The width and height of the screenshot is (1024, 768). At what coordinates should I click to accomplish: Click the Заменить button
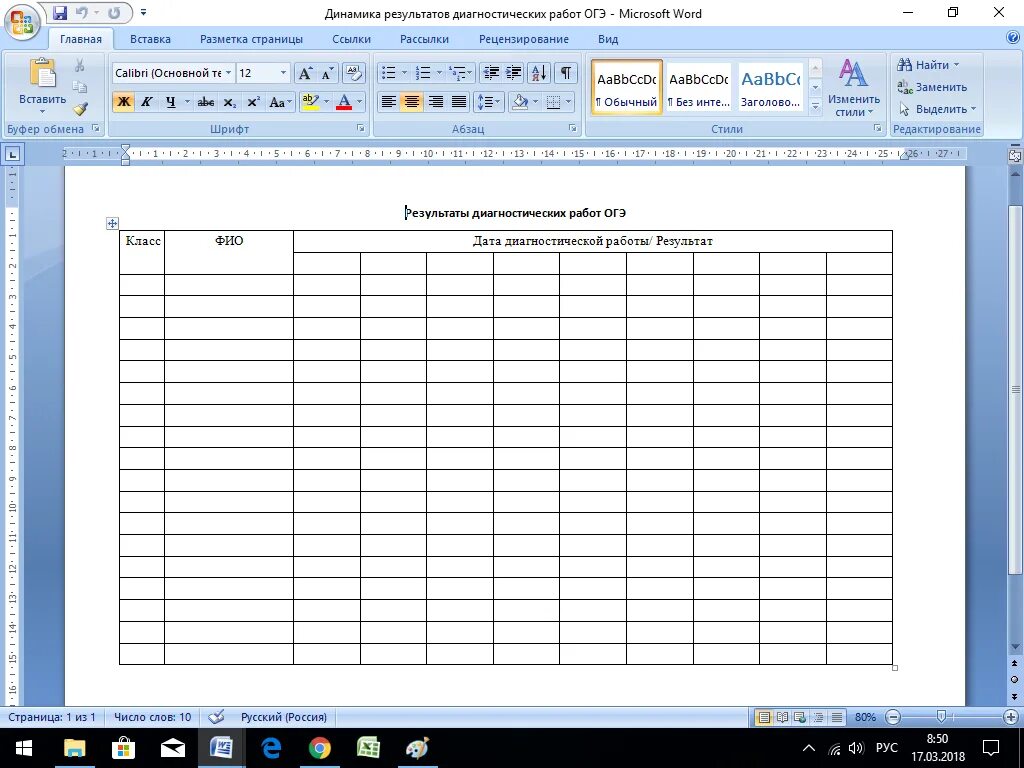pyautogui.click(x=933, y=87)
